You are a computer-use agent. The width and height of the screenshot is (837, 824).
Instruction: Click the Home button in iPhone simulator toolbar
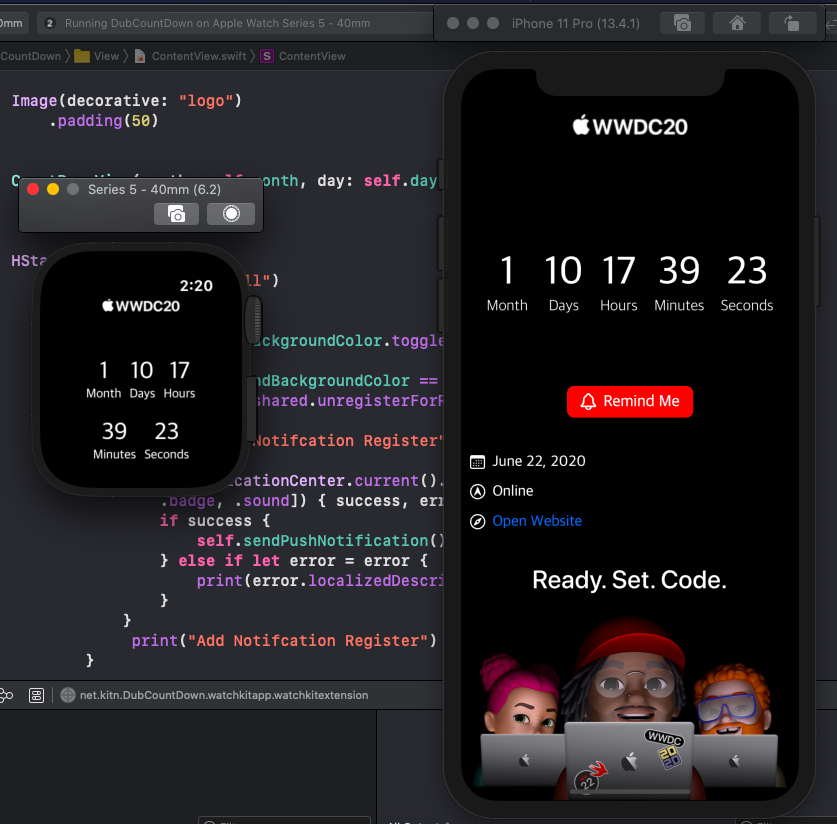737,23
